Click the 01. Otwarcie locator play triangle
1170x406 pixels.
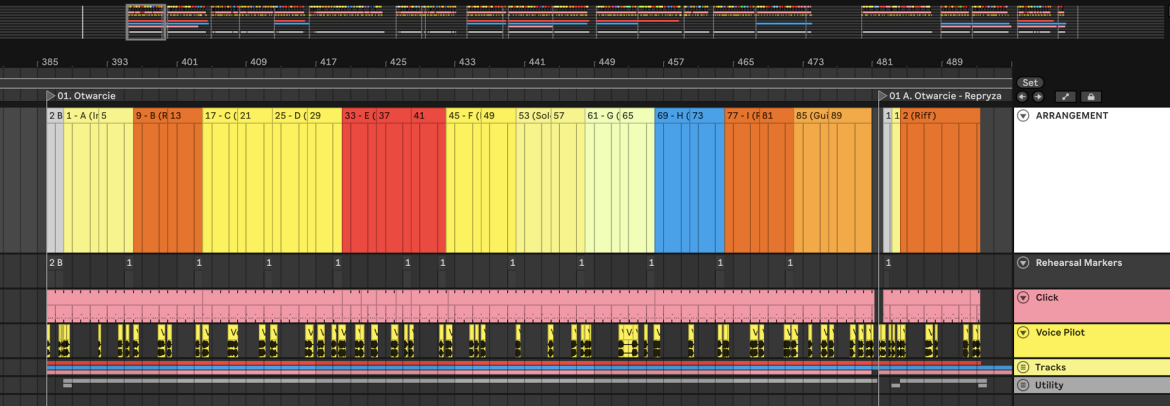coord(51,96)
